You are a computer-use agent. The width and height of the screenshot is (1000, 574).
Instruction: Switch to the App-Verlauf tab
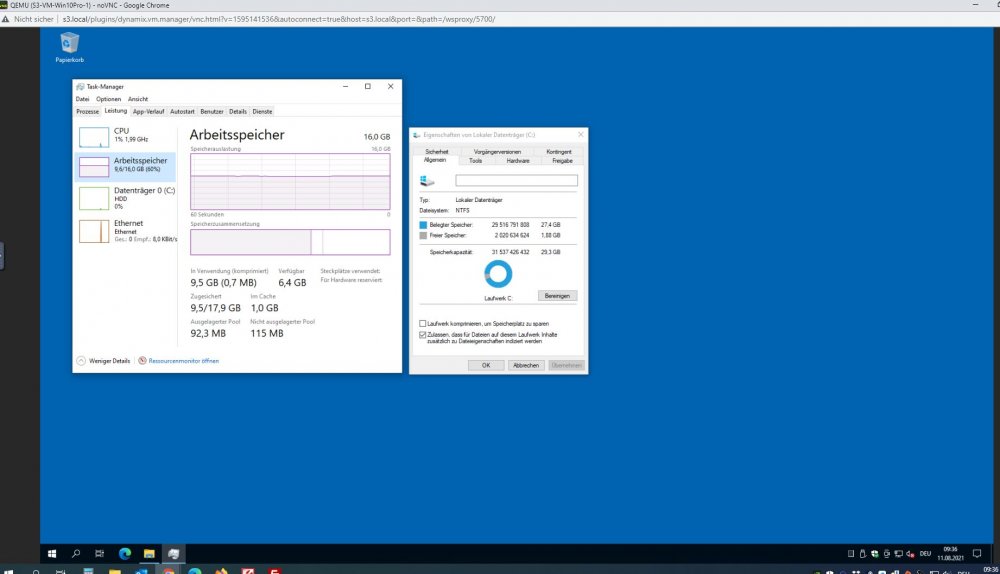coord(148,112)
